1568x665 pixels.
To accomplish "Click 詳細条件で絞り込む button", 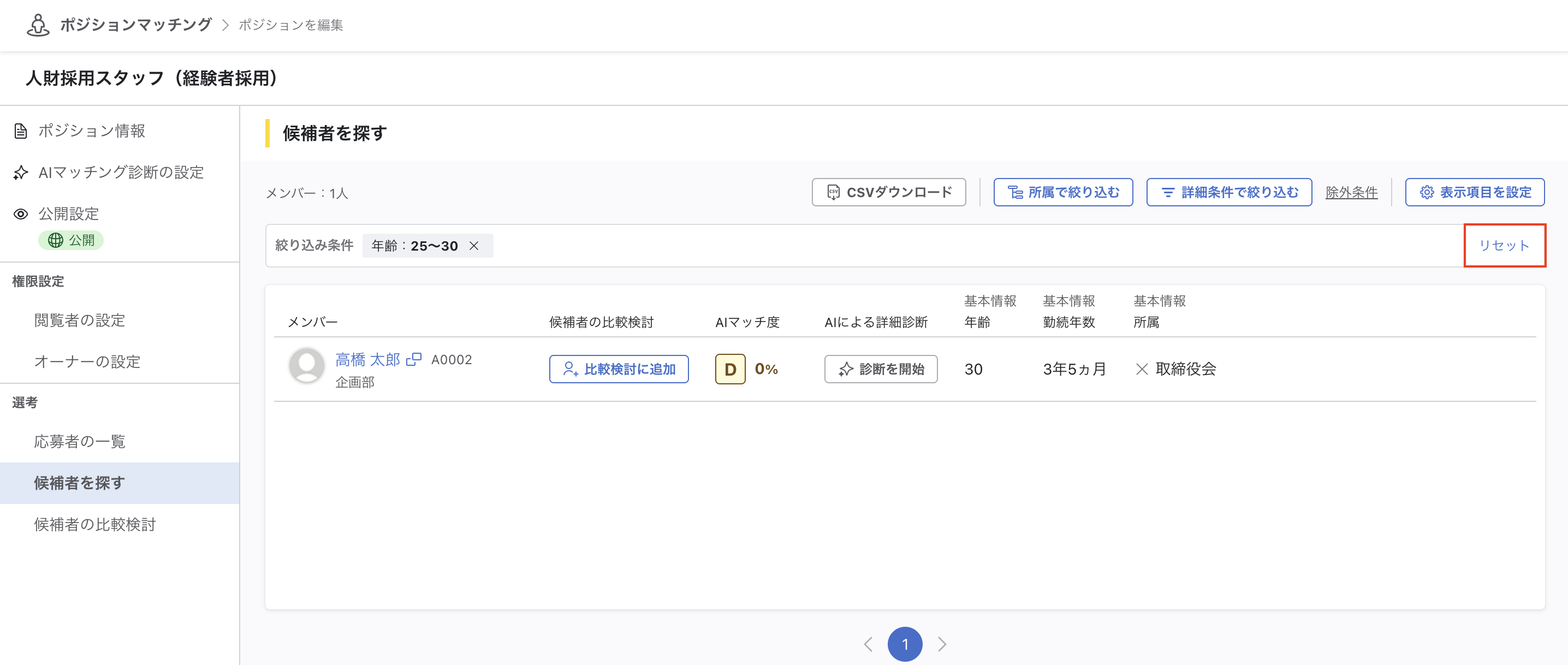I will point(1229,192).
